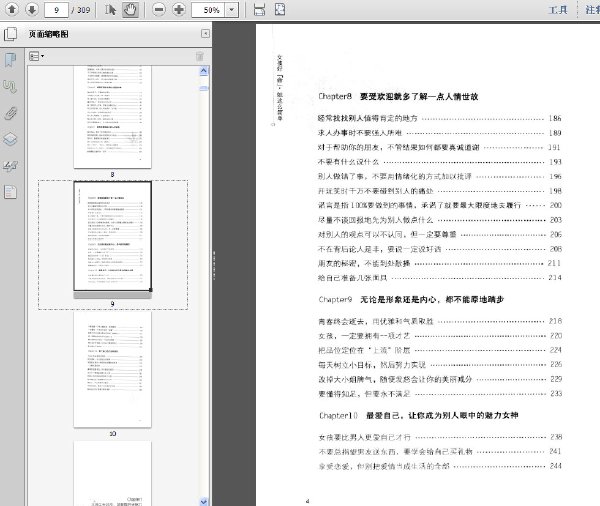The height and width of the screenshot is (506, 600).
Task: Open the page thumbnails panel icon
Action: [x=10, y=34]
